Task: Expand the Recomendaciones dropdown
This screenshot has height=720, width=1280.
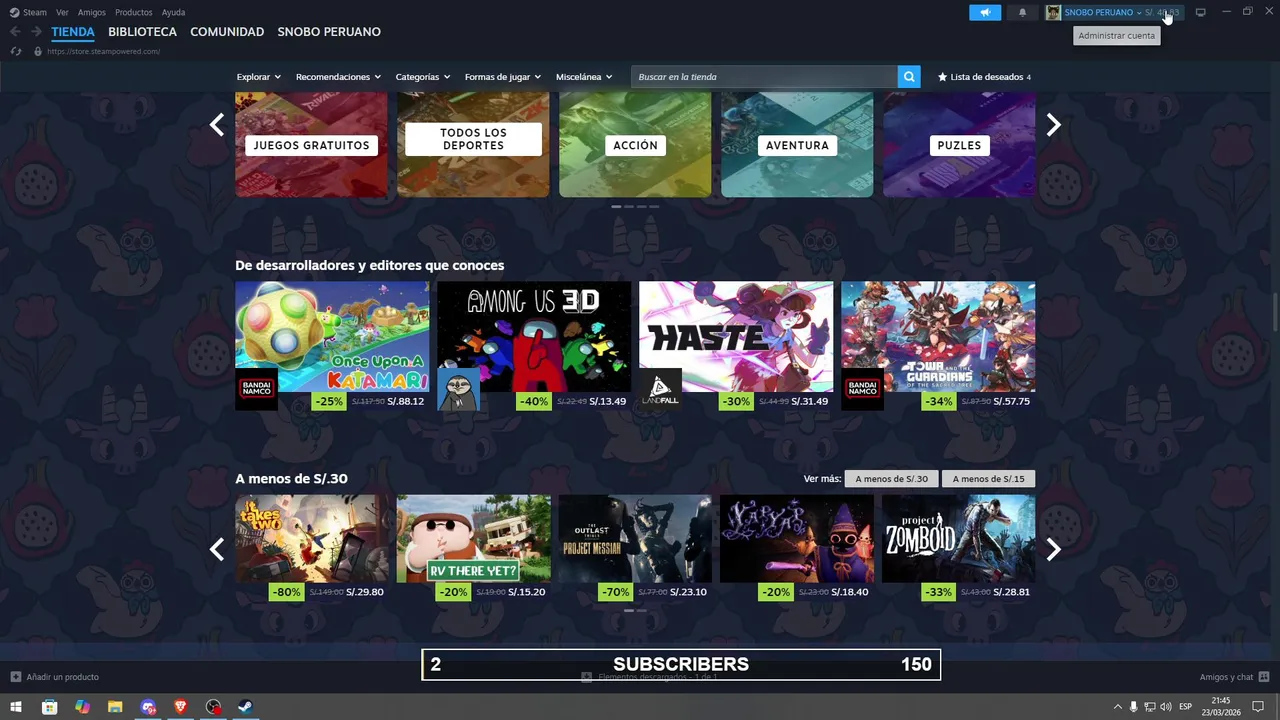Action: click(x=338, y=77)
